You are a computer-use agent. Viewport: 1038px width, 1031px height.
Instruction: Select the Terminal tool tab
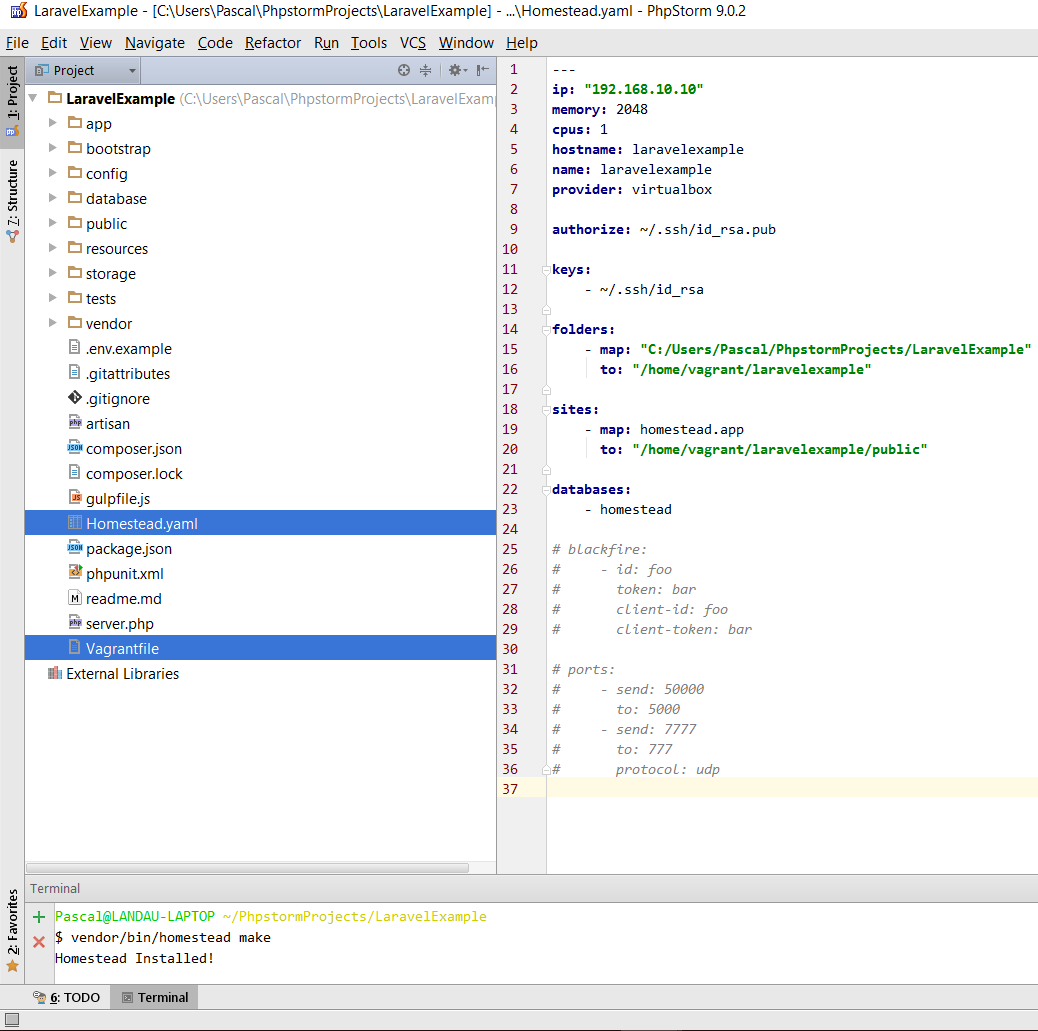click(155, 997)
